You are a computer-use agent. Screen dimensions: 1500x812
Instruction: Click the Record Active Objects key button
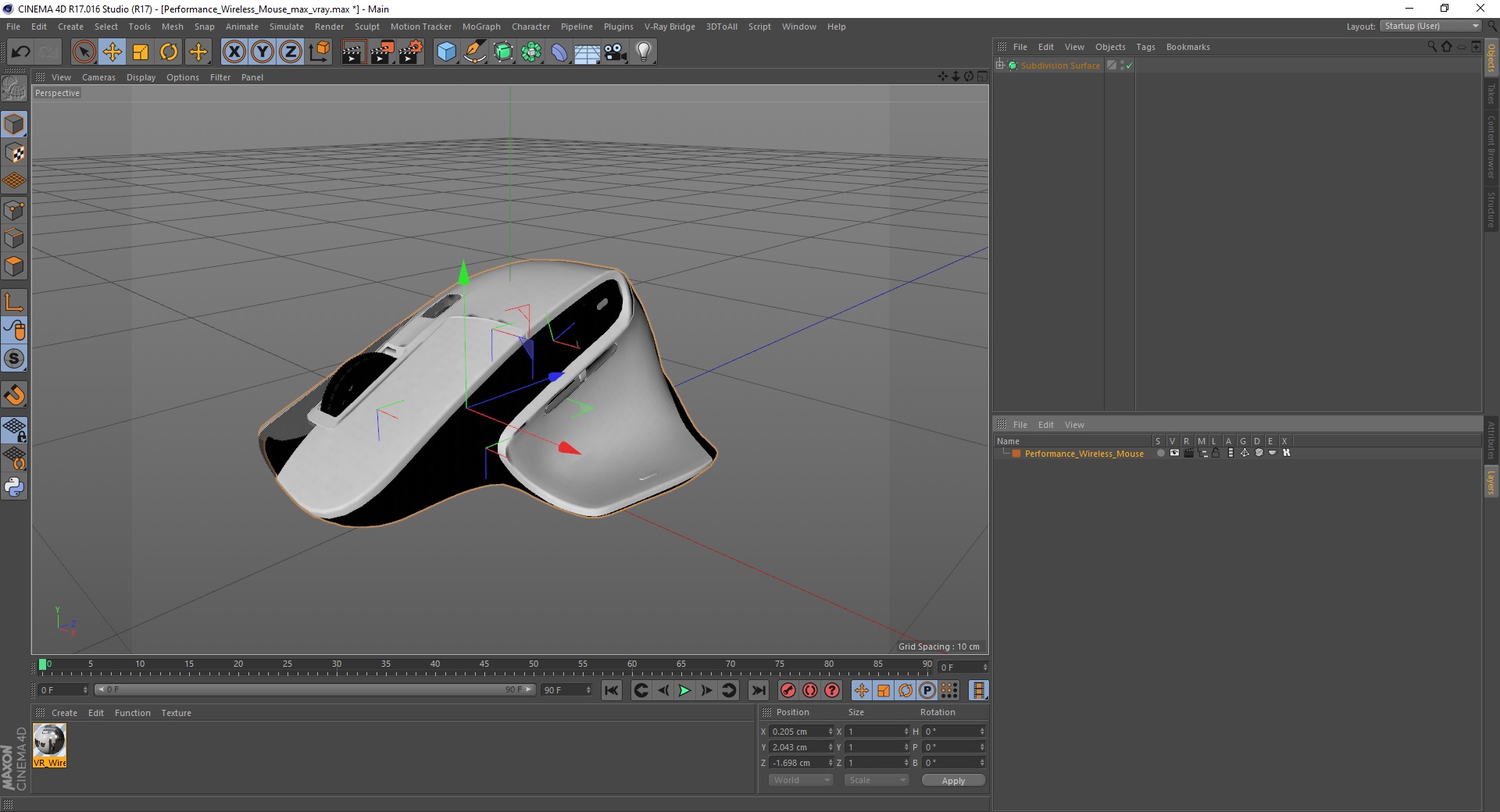coord(788,690)
